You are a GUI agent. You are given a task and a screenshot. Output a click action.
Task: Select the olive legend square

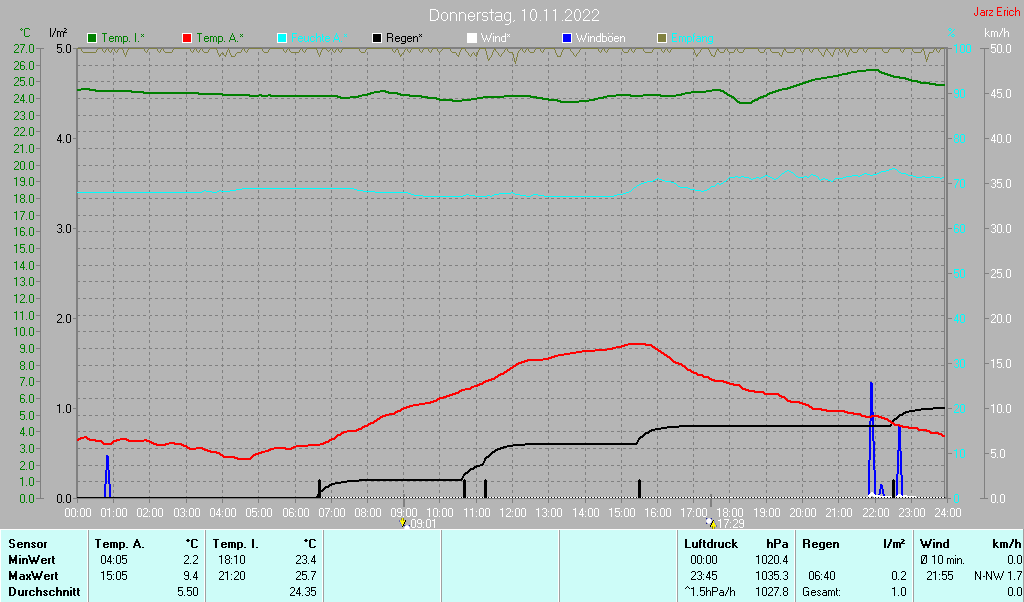point(661,38)
